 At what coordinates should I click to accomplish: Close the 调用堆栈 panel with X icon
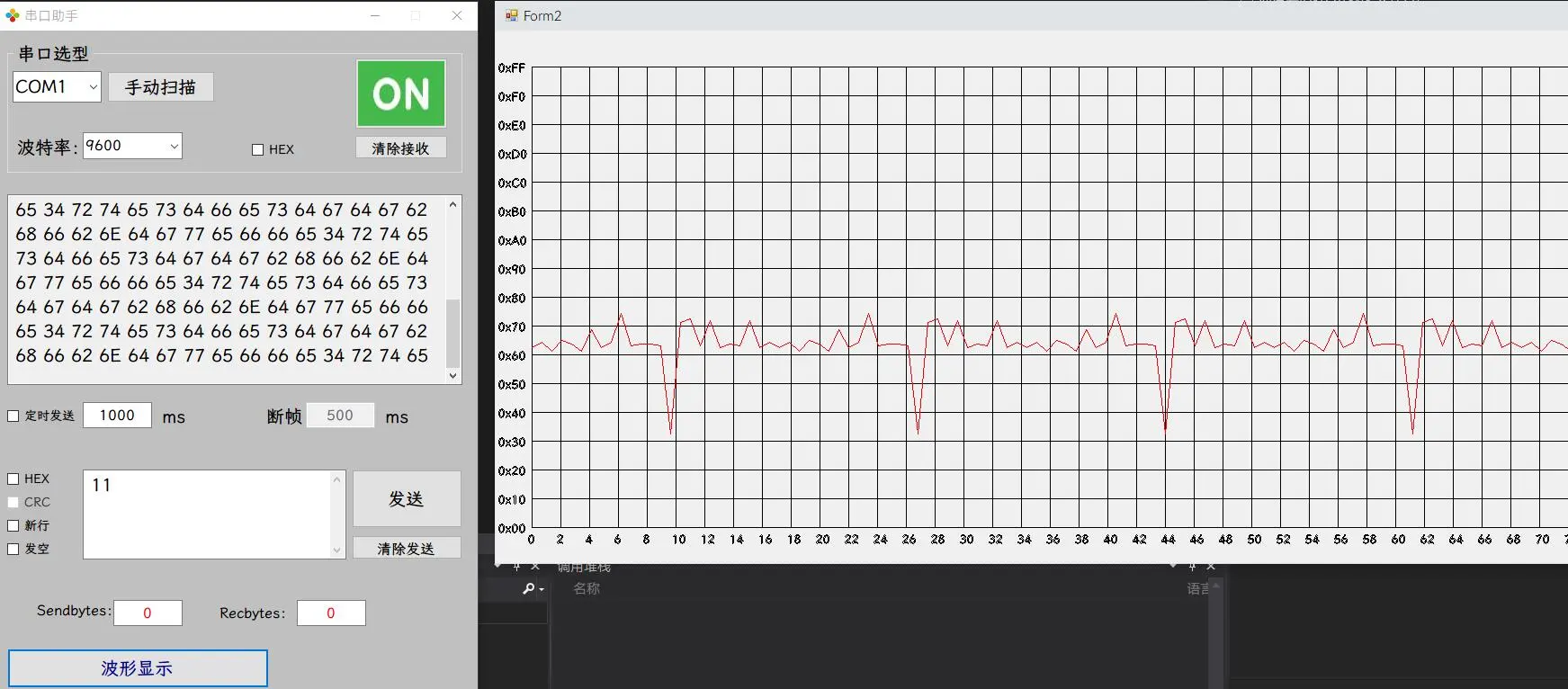click(1211, 567)
